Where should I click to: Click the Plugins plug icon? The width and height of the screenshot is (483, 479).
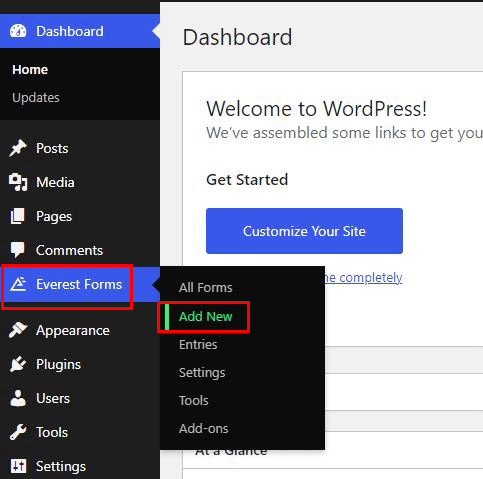click(18, 364)
